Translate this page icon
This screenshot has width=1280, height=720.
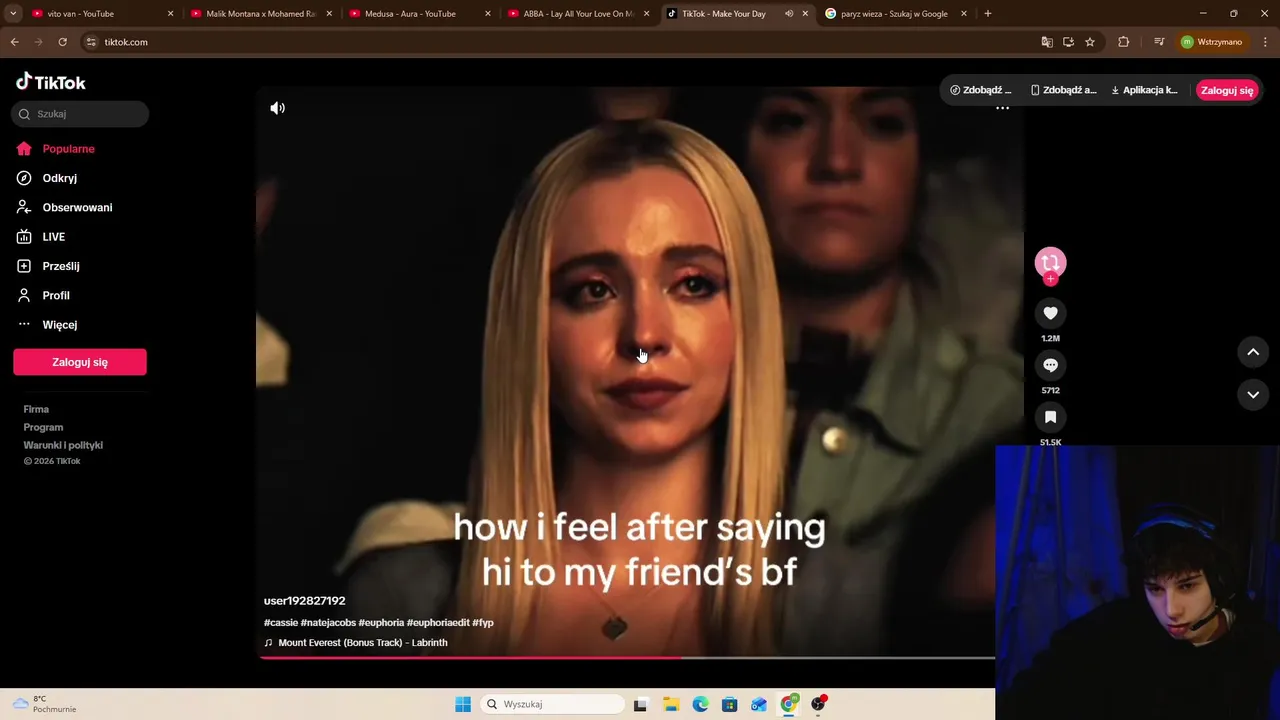click(1047, 42)
